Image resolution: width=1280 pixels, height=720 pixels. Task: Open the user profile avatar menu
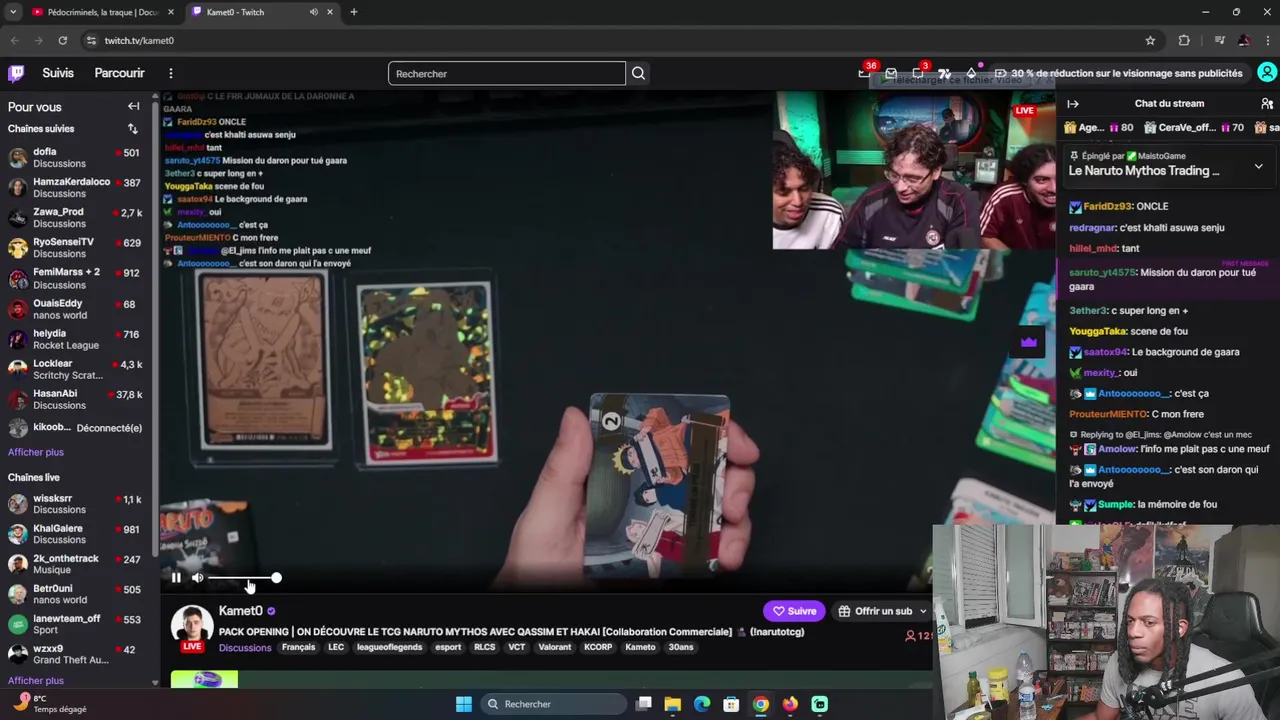tap(1267, 73)
